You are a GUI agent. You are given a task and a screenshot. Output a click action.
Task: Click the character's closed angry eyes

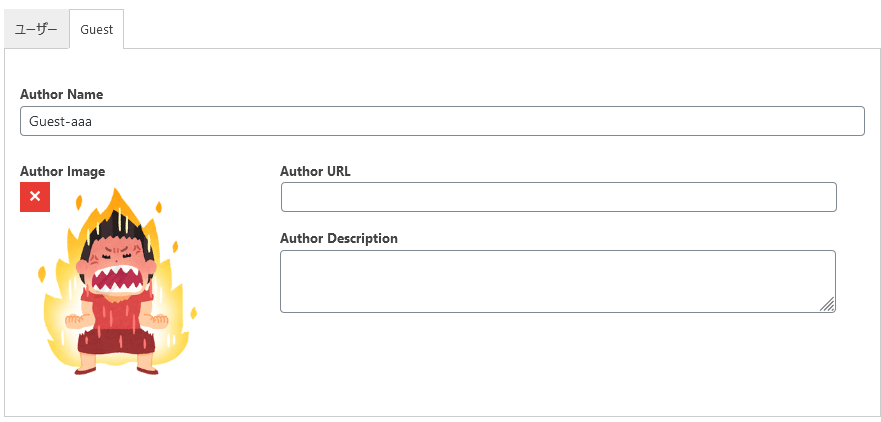coord(119,255)
